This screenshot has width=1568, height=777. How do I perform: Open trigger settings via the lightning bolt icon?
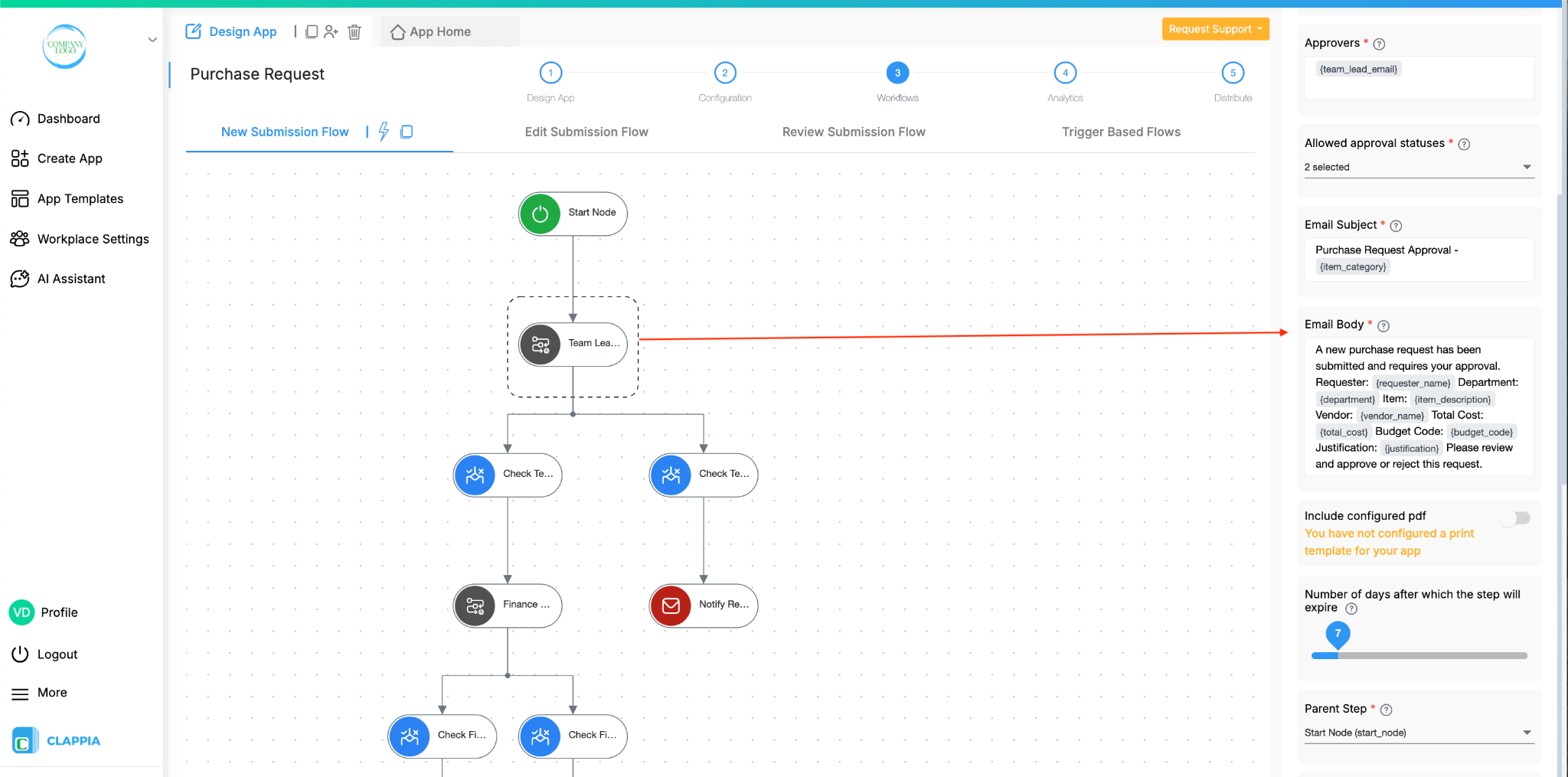pos(384,132)
